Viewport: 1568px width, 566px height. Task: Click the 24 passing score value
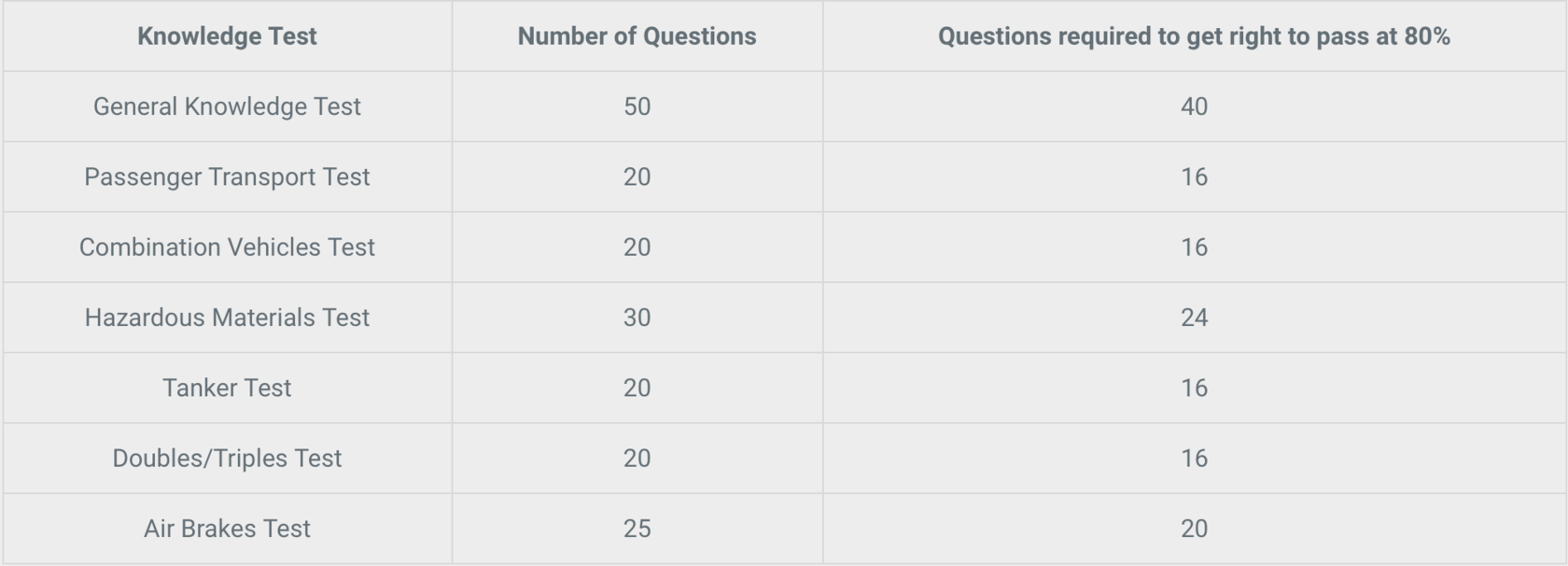(x=1194, y=318)
